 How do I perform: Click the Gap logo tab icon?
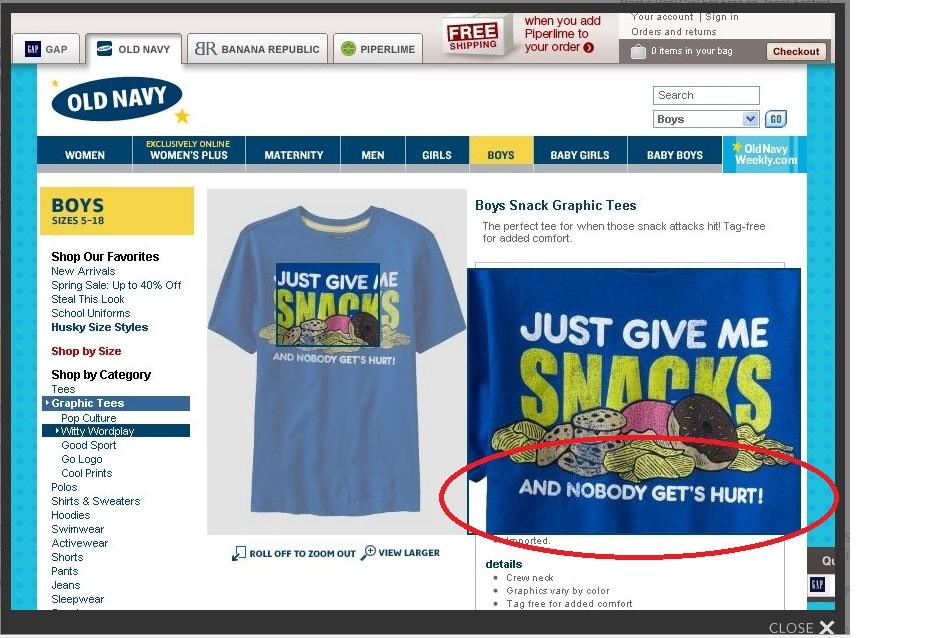click(33, 49)
